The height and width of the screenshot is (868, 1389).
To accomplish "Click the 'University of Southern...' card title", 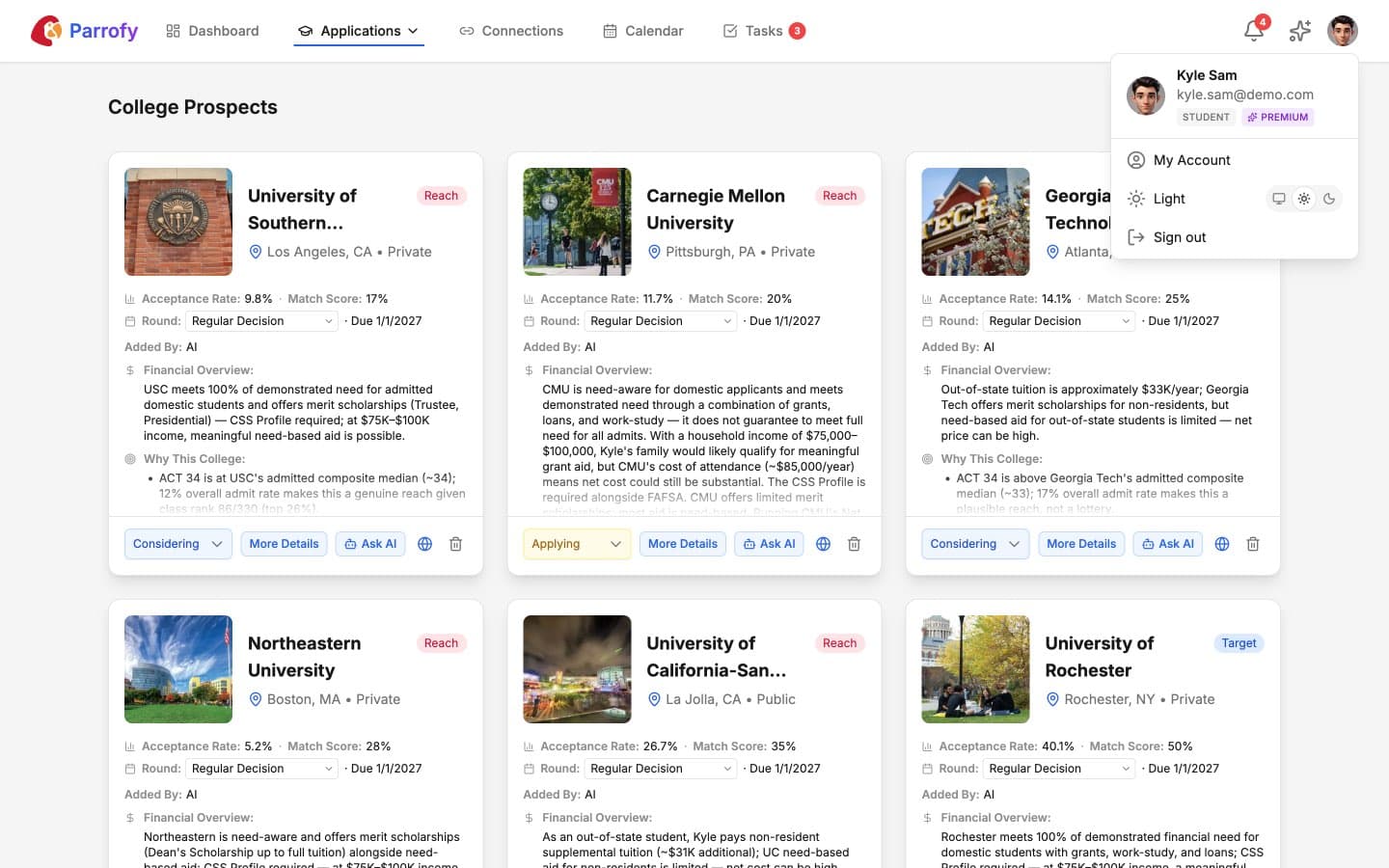I will click(302, 209).
